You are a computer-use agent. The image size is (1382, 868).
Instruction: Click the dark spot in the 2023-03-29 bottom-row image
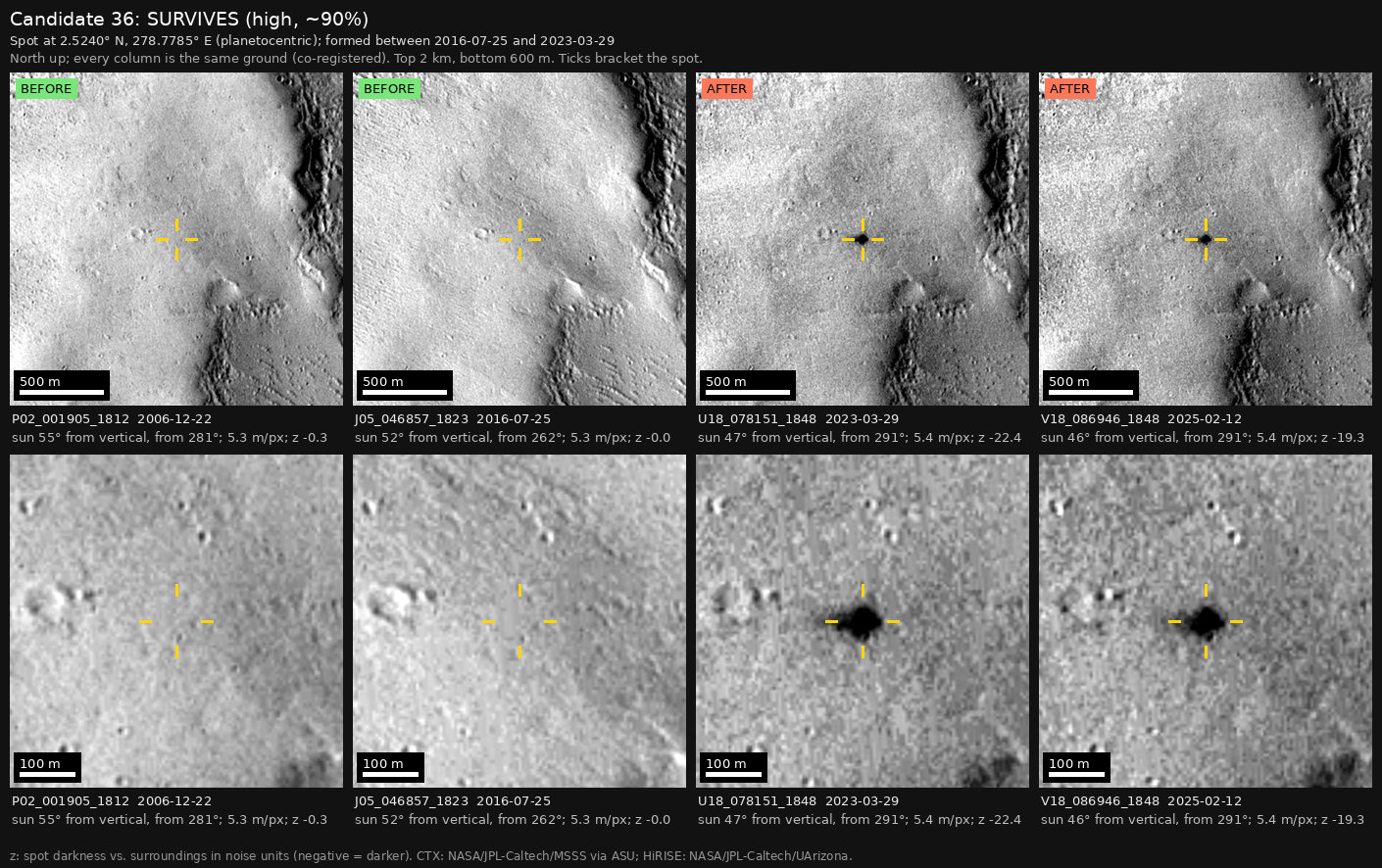point(863,621)
